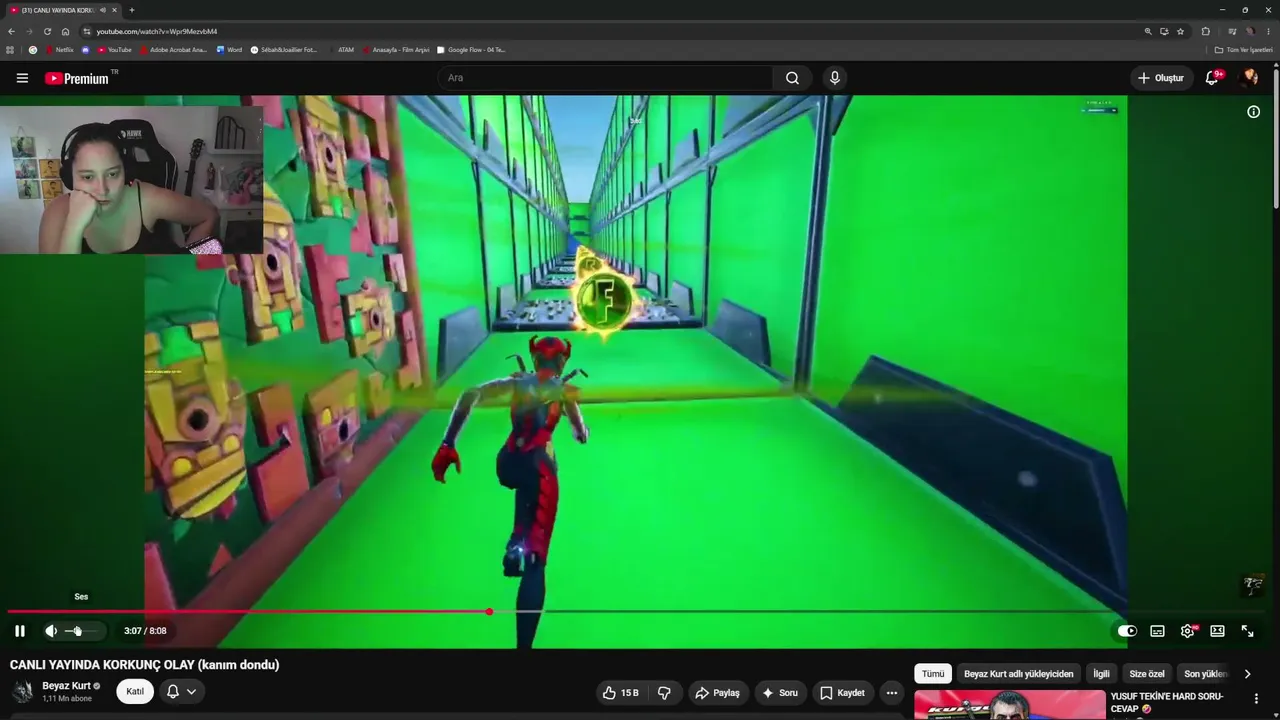Open player settings gear
The width and height of the screenshot is (1280, 720).
click(1188, 631)
